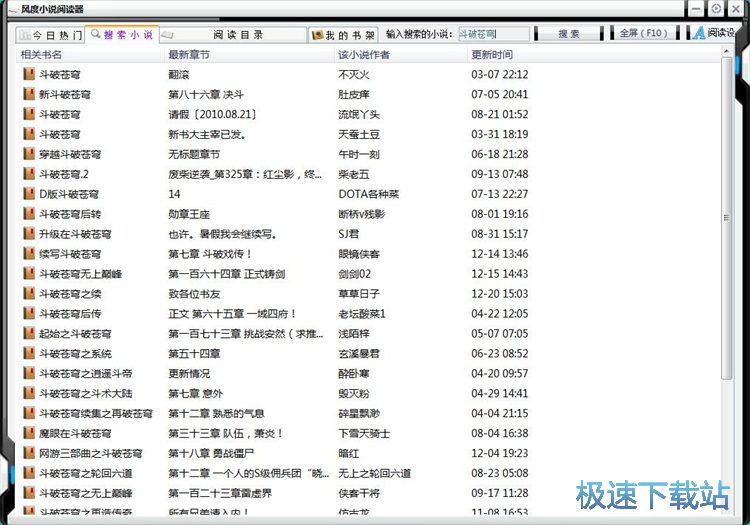Click book icon of 斗破苍穹 by 天蚕土豆
This screenshot has height=525, width=750.
pyautogui.click(x=29, y=134)
